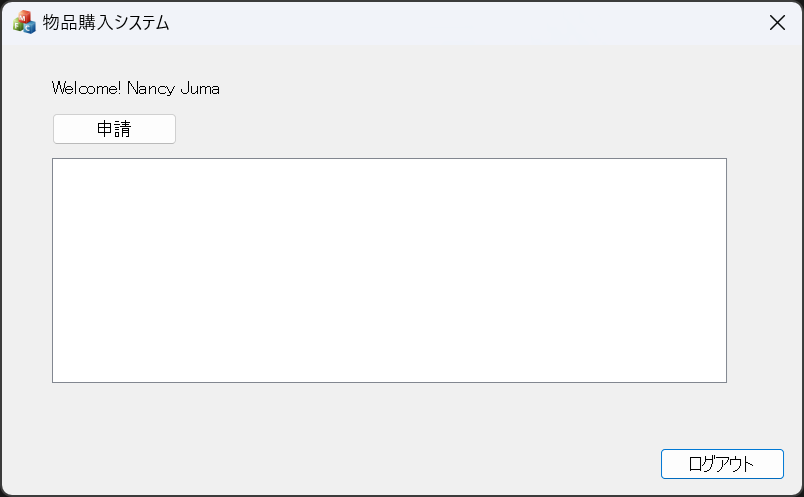Open the system menu via title bar icon
This screenshot has height=497, width=804.
24,23
